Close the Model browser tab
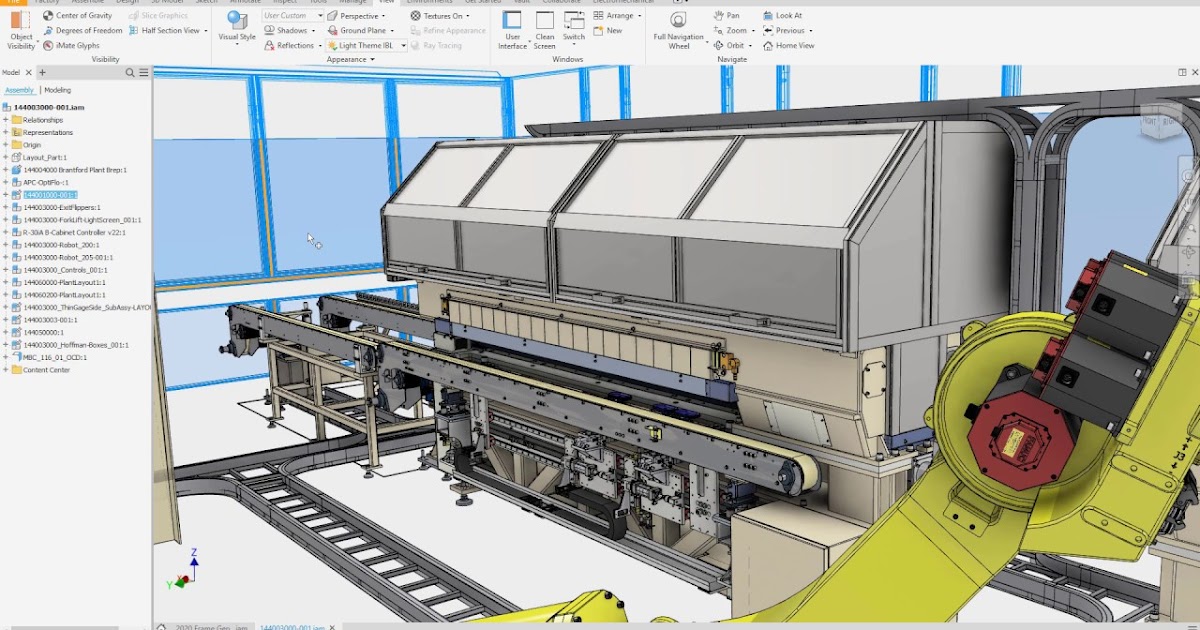Screen dimensions: 1200x630 [28, 73]
